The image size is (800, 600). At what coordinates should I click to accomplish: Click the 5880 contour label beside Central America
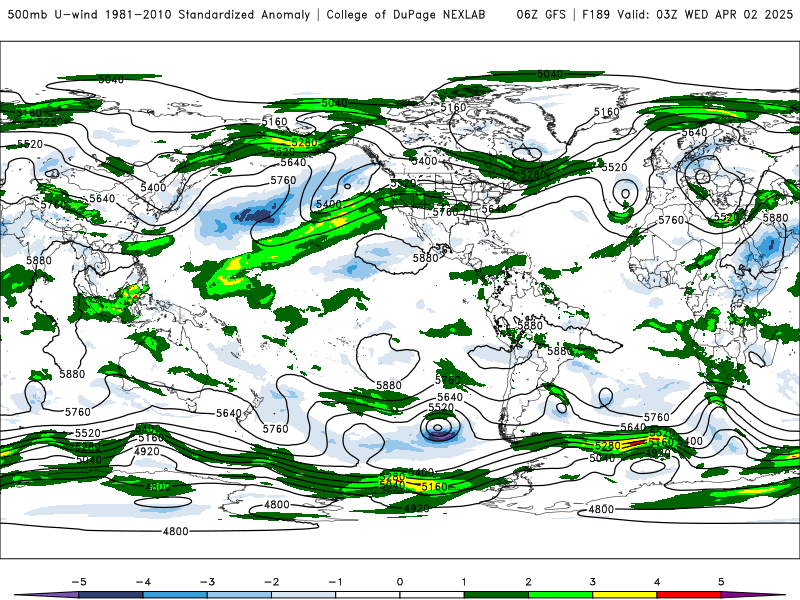tap(425, 258)
